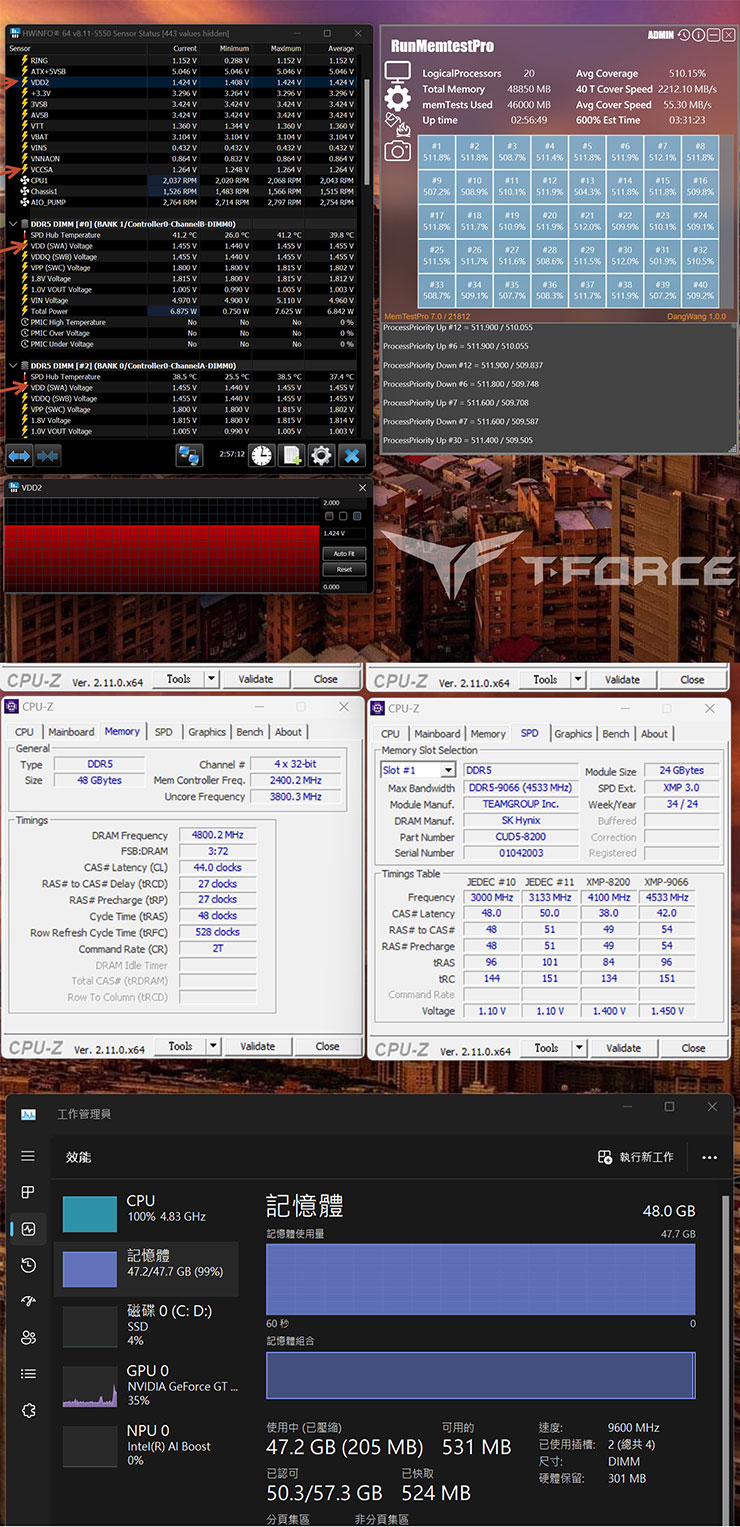Click RunMemtestPro monitor icon
The height and width of the screenshot is (1527, 740).
[x=398, y=73]
